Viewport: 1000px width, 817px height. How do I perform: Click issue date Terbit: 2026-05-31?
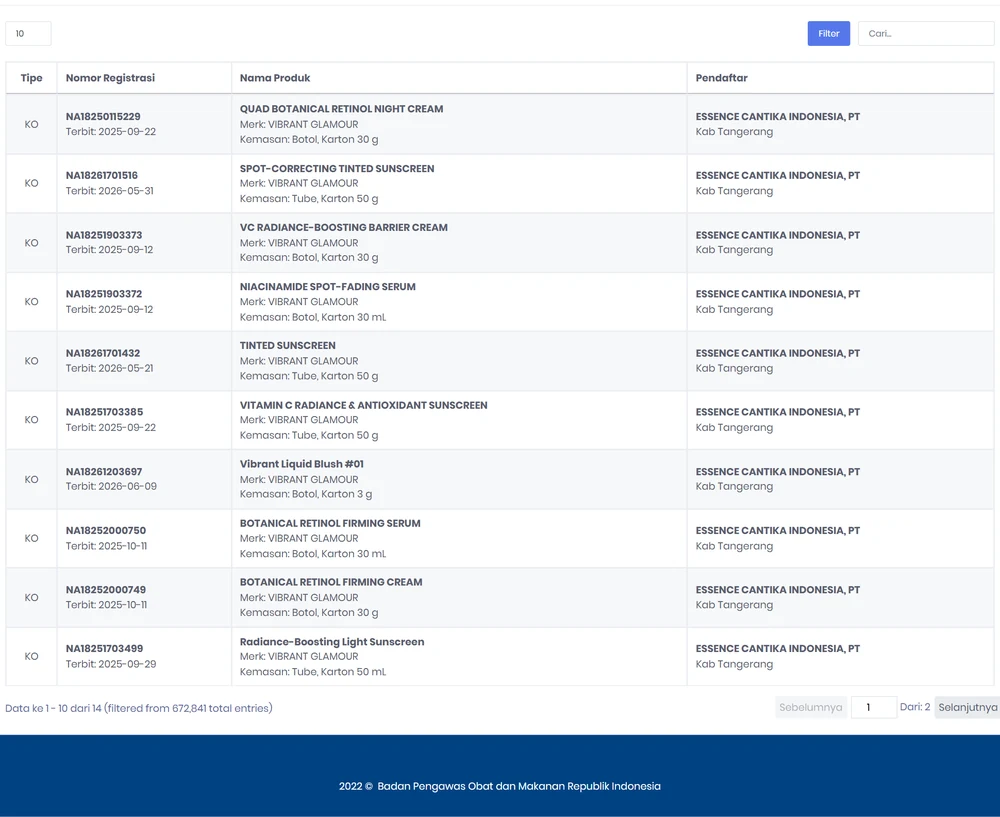point(110,191)
